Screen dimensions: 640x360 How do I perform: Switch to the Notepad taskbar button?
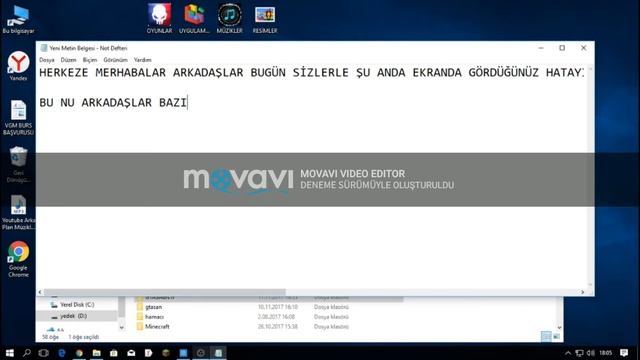point(218,353)
